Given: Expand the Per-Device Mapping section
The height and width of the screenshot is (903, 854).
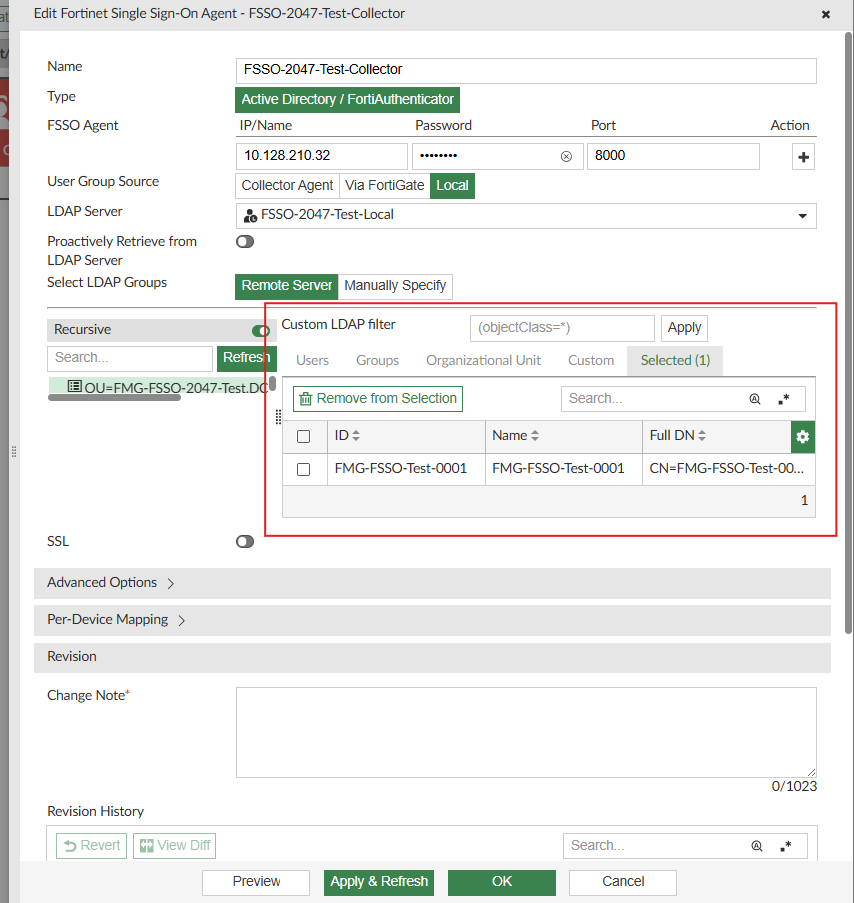Looking at the screenshot, I should tap(432, 620).
